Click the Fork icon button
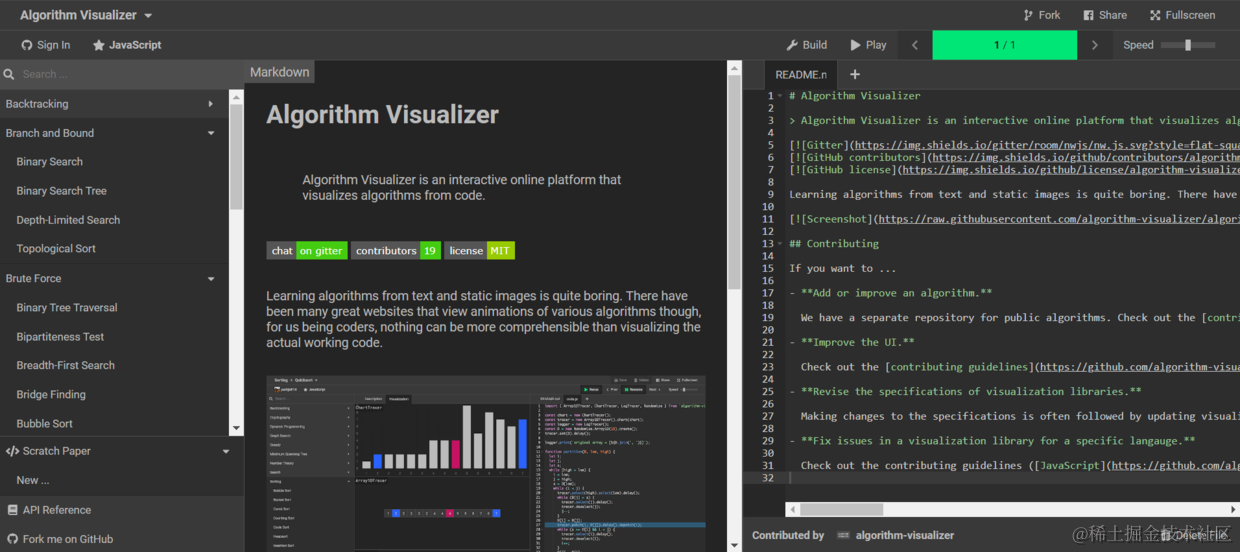Image resolution: width=1240 pixels, height=552 pixels. tap(1041, 15)
